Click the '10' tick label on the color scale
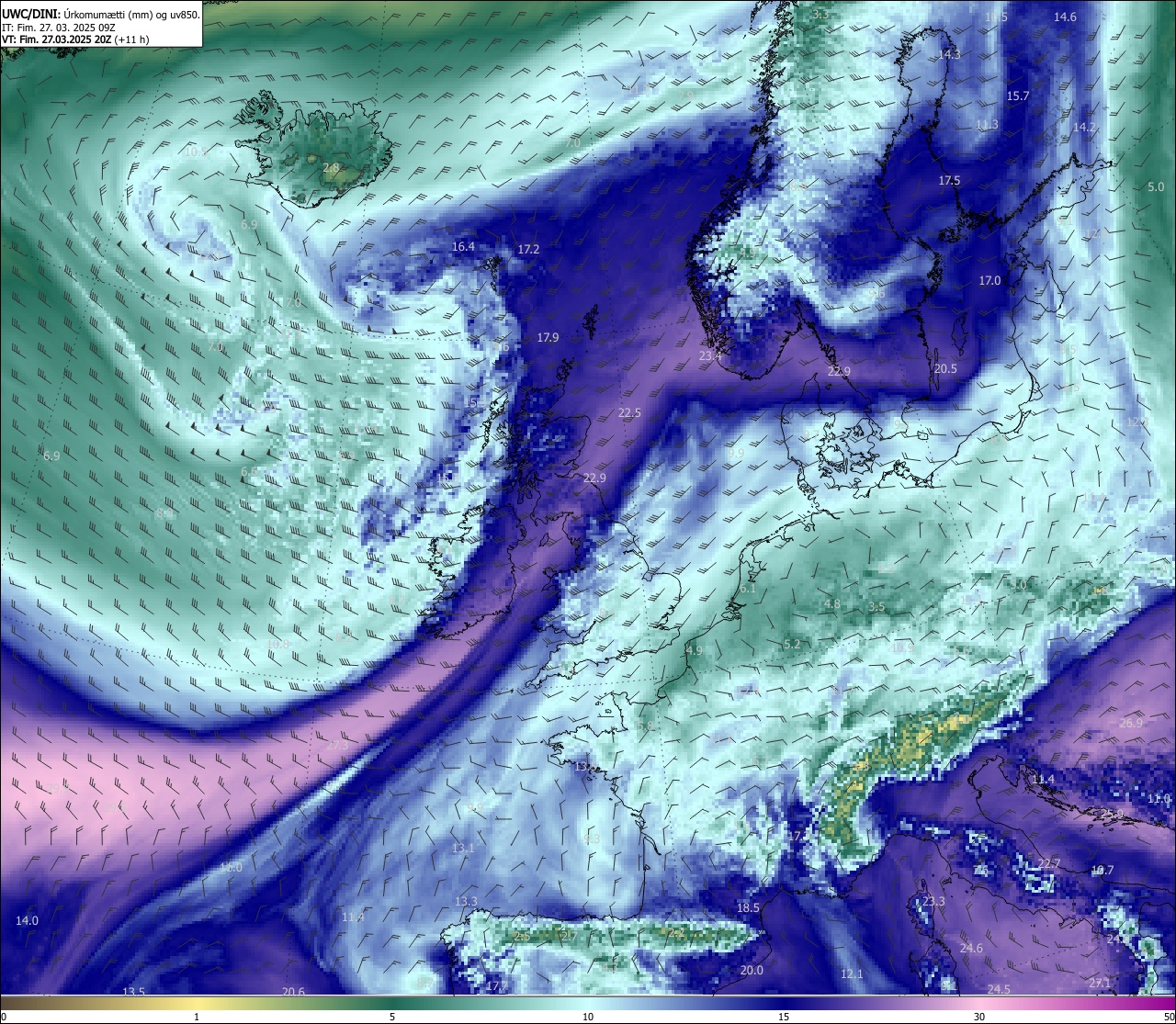The height and width of the screenshot is (1024, 1176). pyautogui.click(x=587, y=1017)
